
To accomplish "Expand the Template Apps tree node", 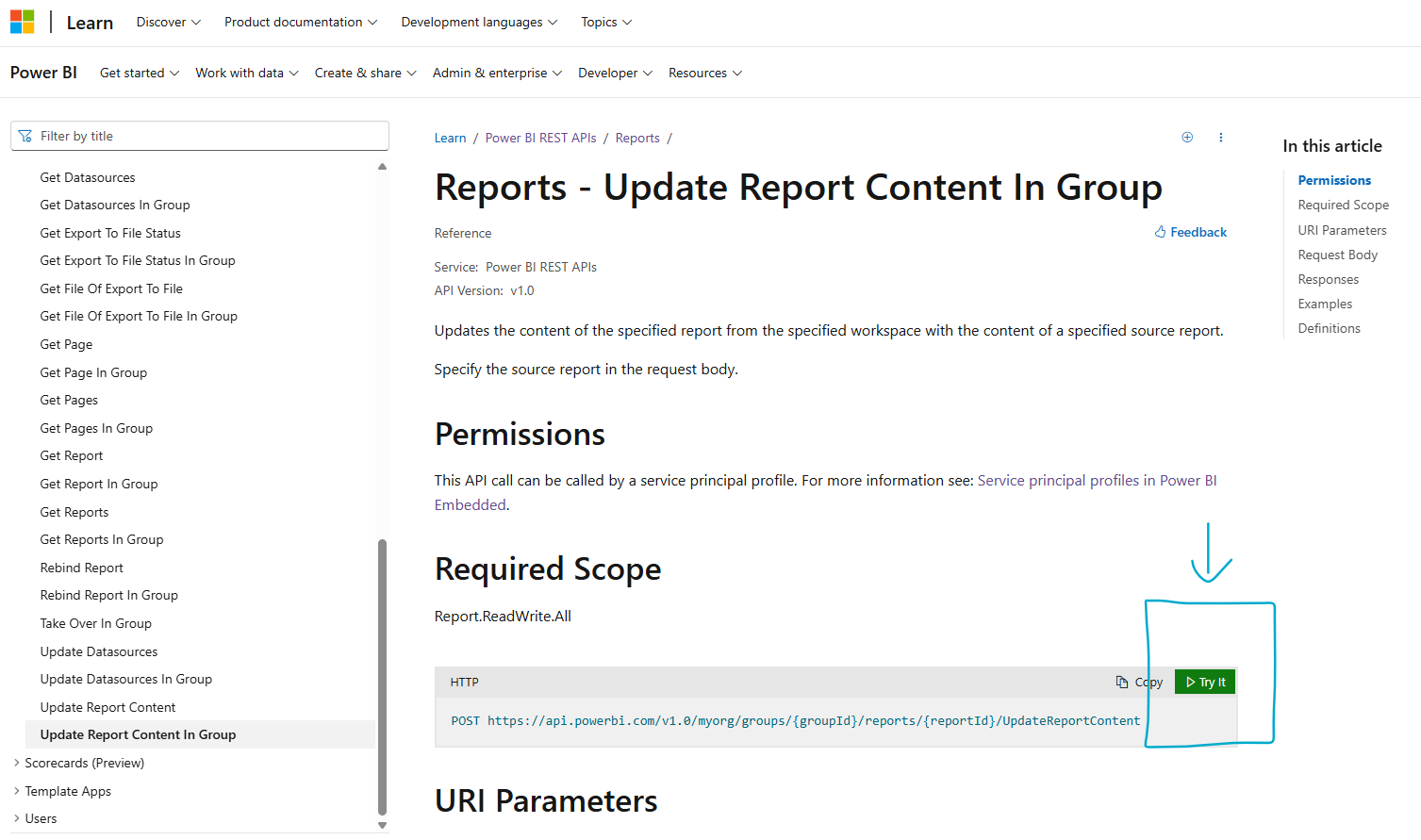I will [x=17, y=791].
